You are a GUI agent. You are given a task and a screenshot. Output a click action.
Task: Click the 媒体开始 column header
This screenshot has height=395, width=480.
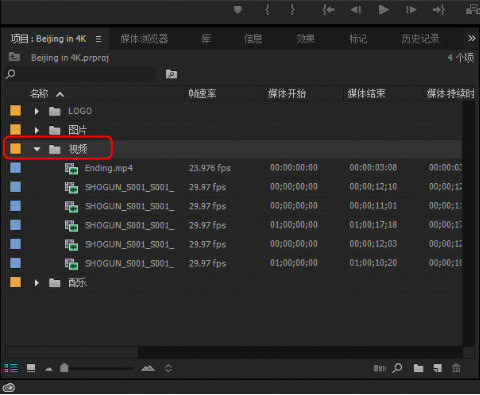pos(287,94)
